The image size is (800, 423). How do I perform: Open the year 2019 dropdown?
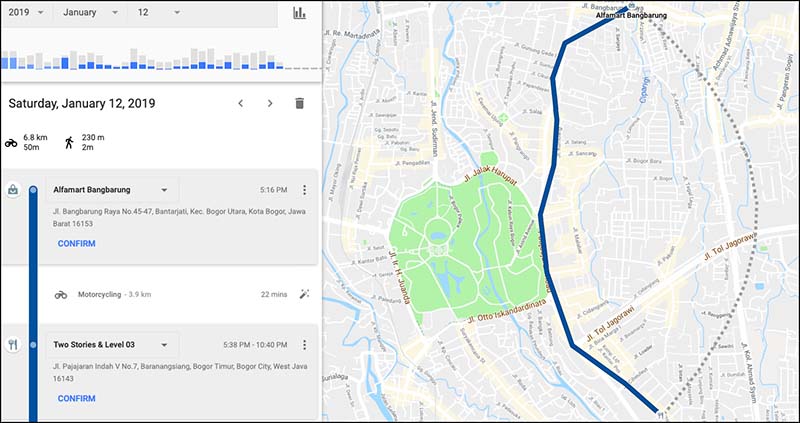[26, 12]
